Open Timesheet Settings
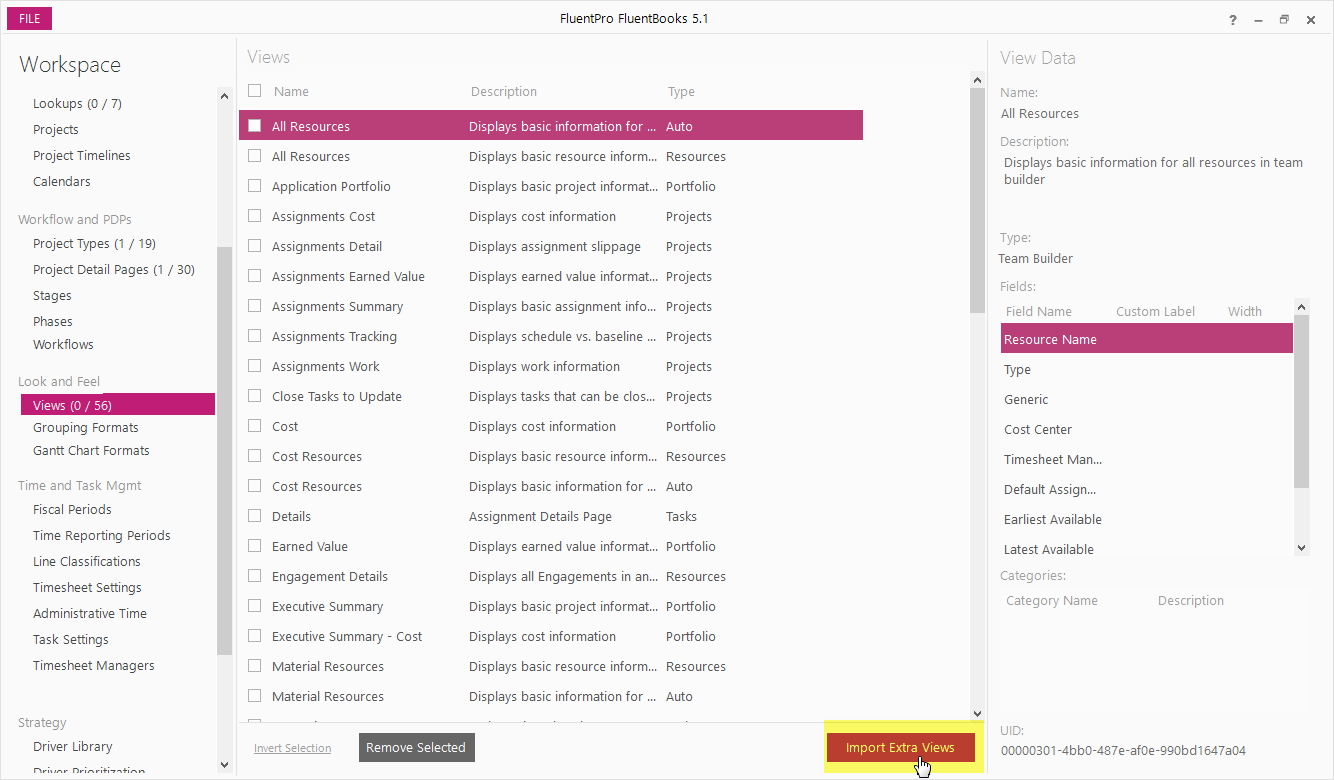 (x=87, y=588)
